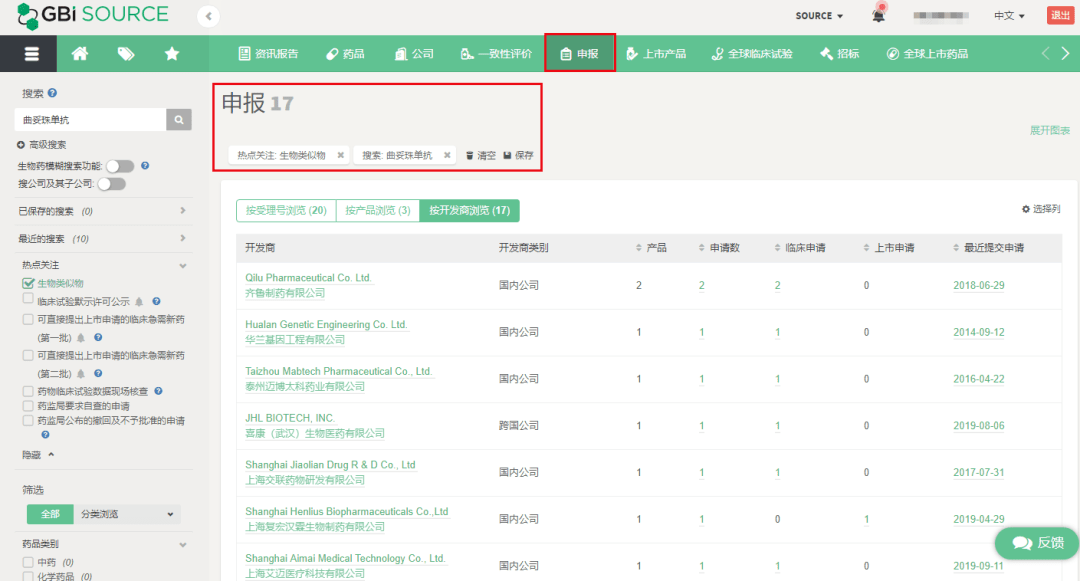
Task: Toggle 生物药模糊搜索功能 switch
Action: click(120, 166)
